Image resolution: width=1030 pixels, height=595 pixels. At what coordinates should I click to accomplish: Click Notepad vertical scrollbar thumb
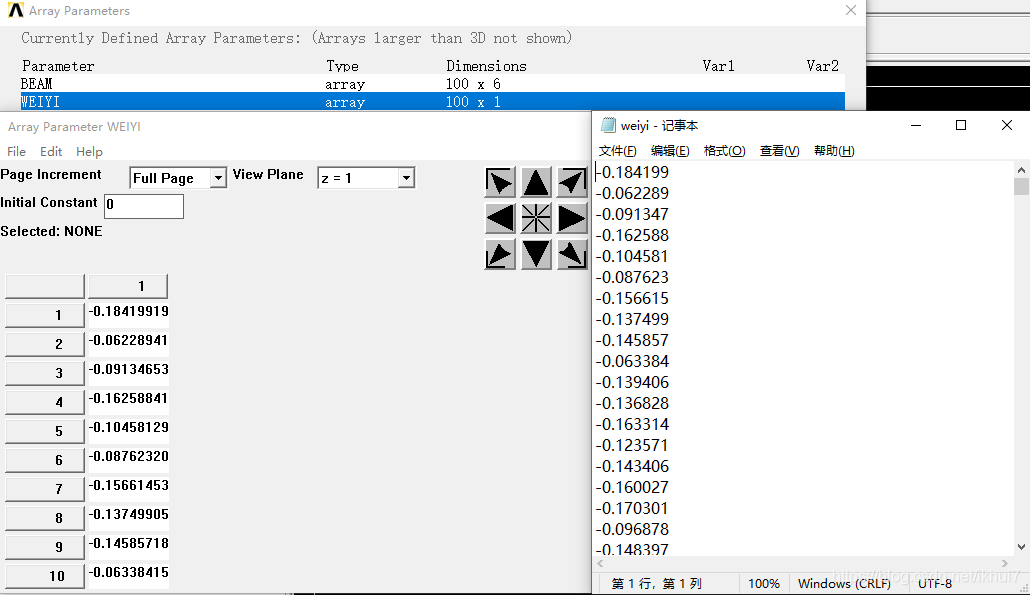(1021, 187)
